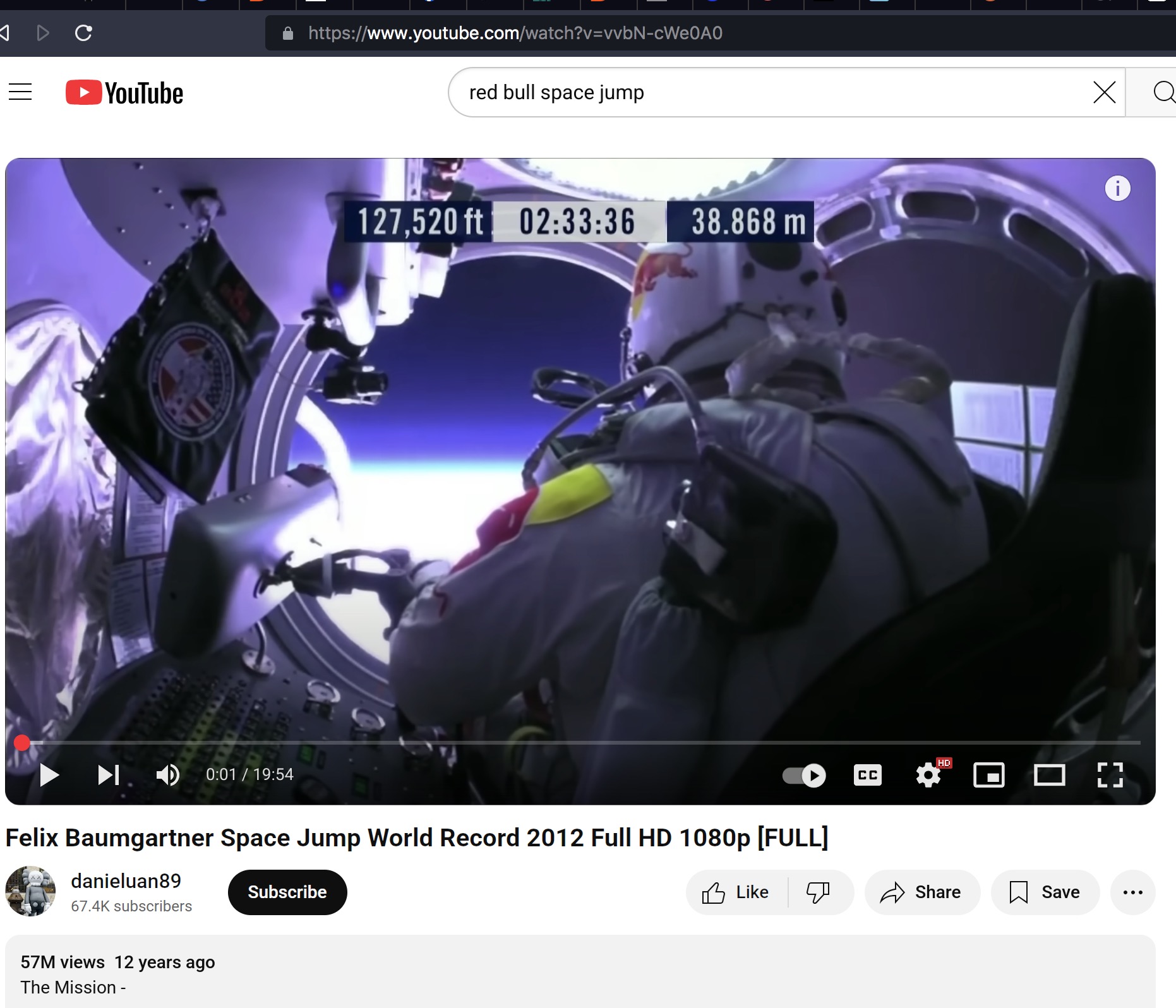Mute the video volume
Image resolution: width=1176 pixels, height=1008 pixels.
coord(167,775)
